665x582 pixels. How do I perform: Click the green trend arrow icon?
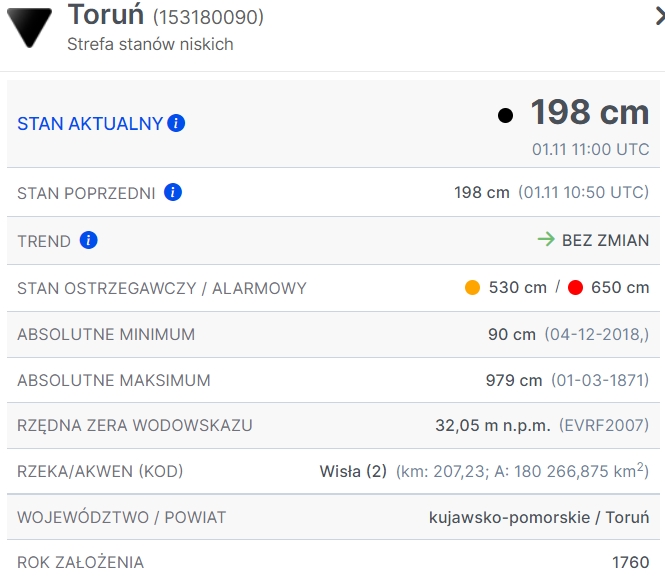point(546,239)
